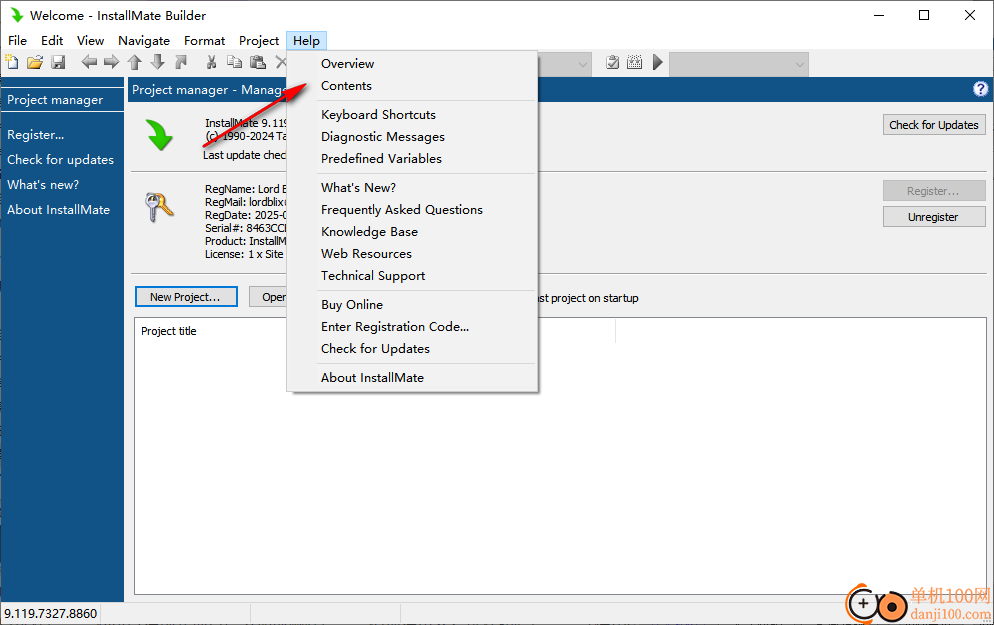Open the Format menu
The height and width of the screenshot is (625, 994).
pyautogui.click(x=204, y=41)
